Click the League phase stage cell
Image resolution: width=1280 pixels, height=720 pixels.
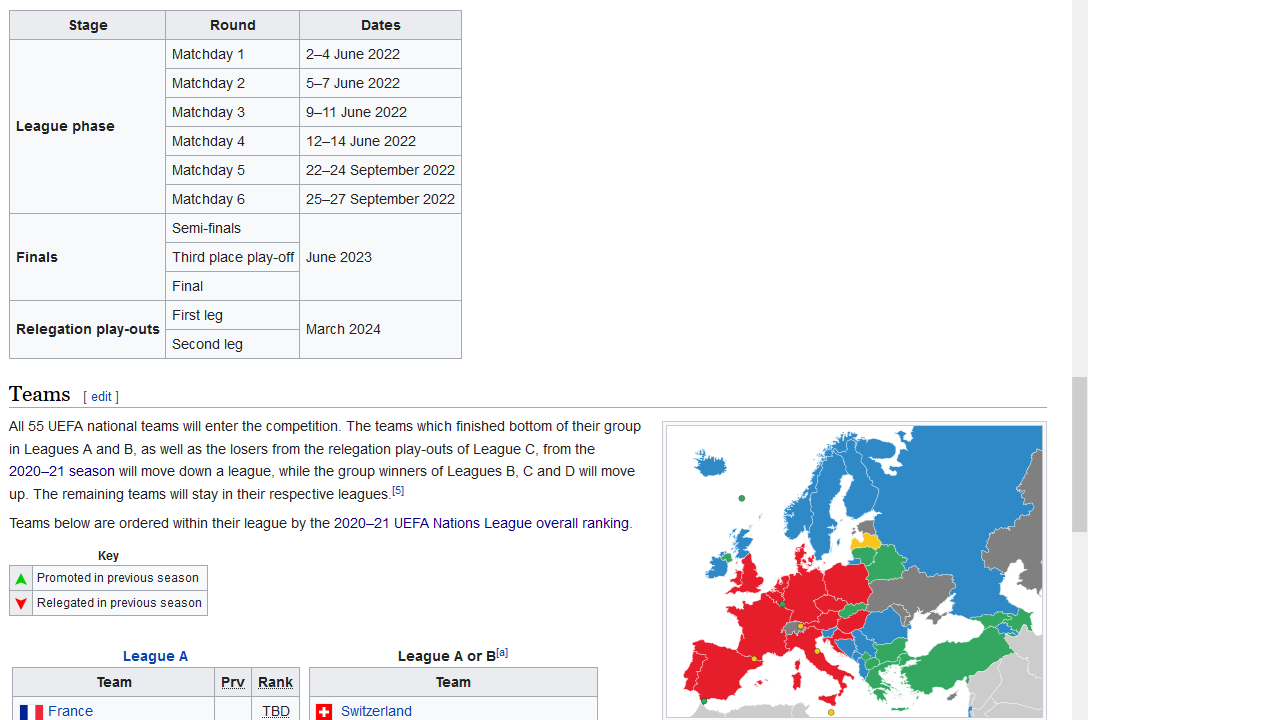[x=87, y=126]
